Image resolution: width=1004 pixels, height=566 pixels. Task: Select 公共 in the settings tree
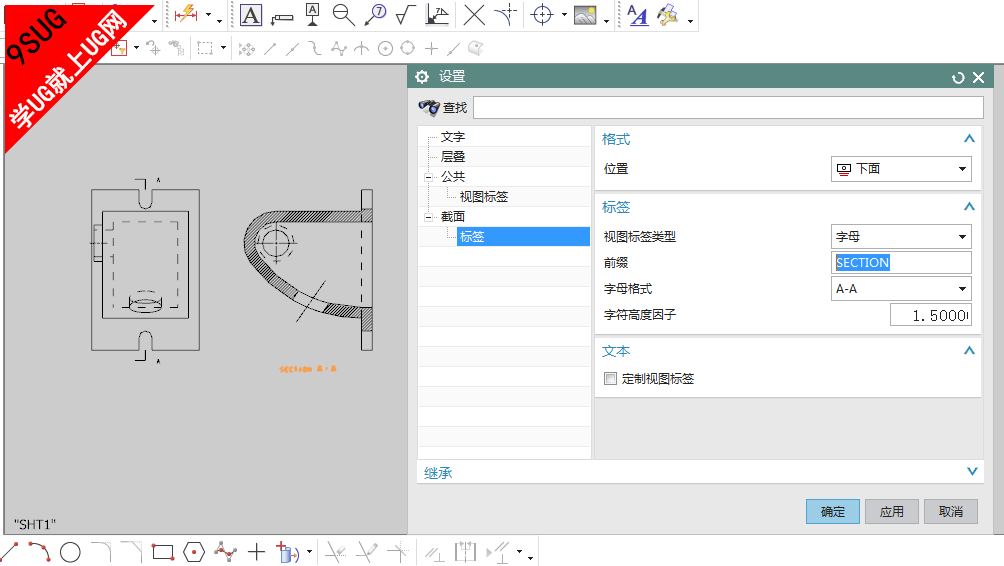(453, 177)
